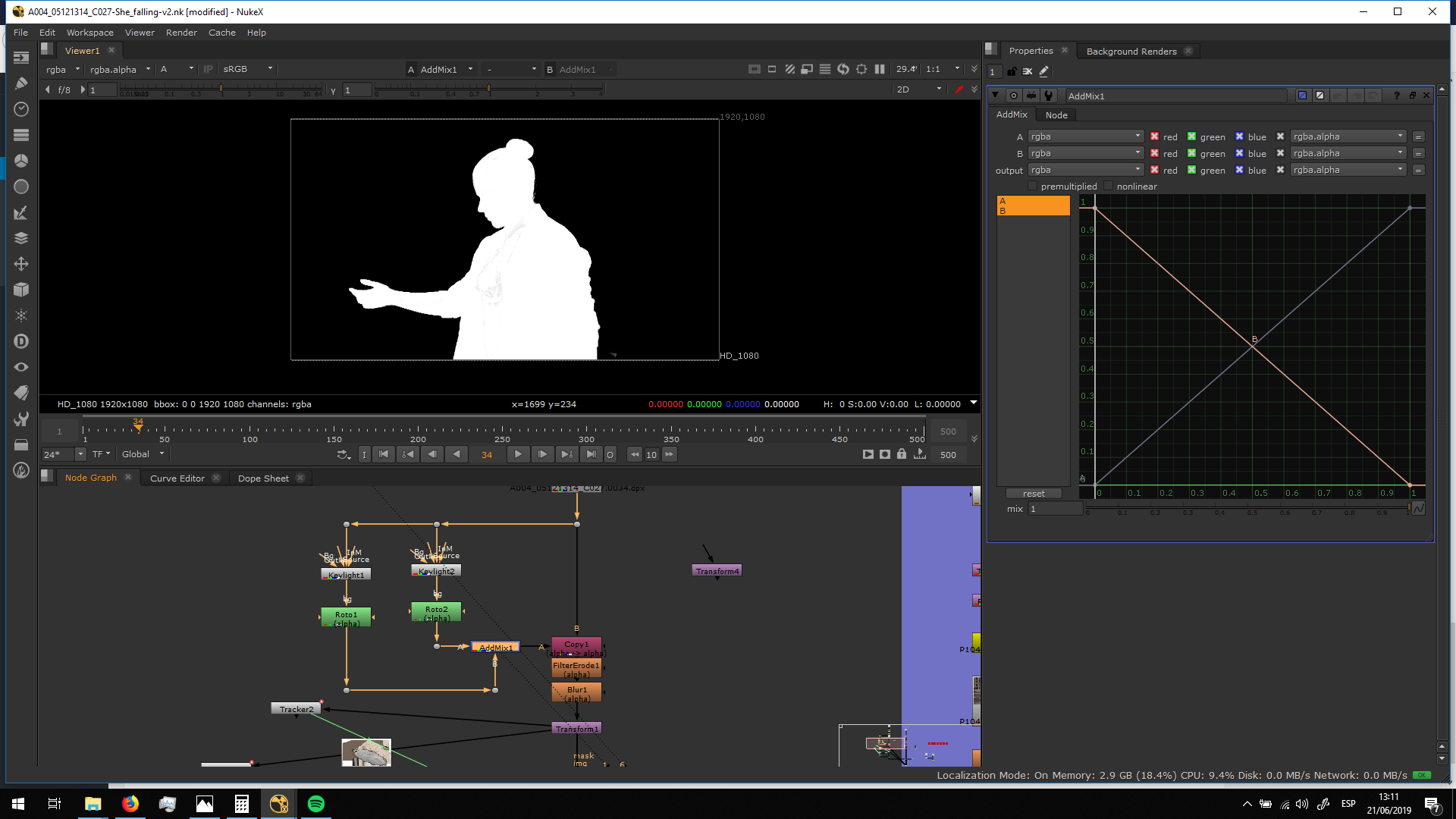
Task: Open the Color nodes toolbar icon
Action: tap(21, 161)
